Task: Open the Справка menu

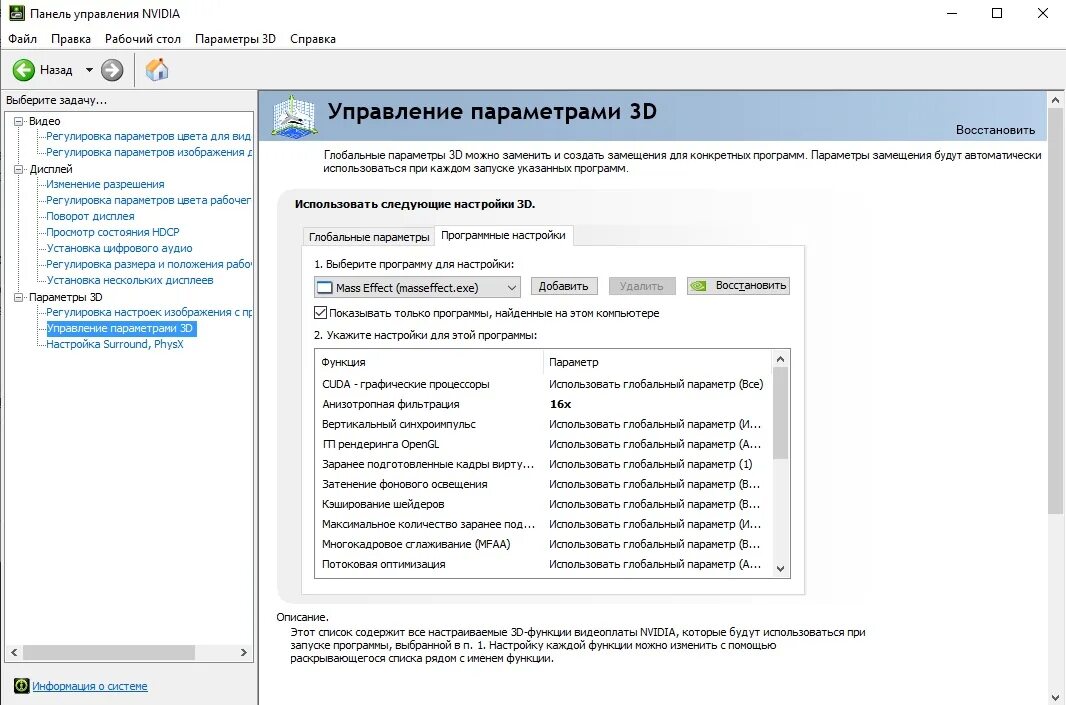Action: pos(313,39)
